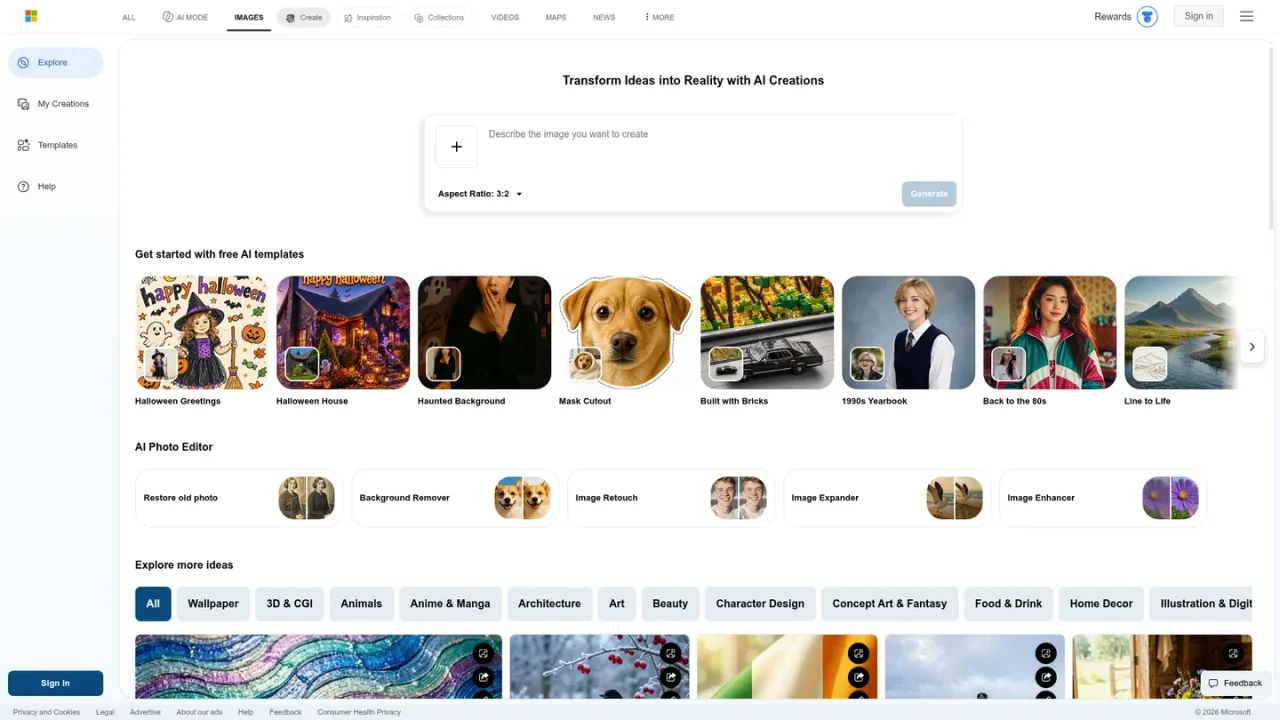Click visual search icon on snowy sky image

click(1045, 654)
